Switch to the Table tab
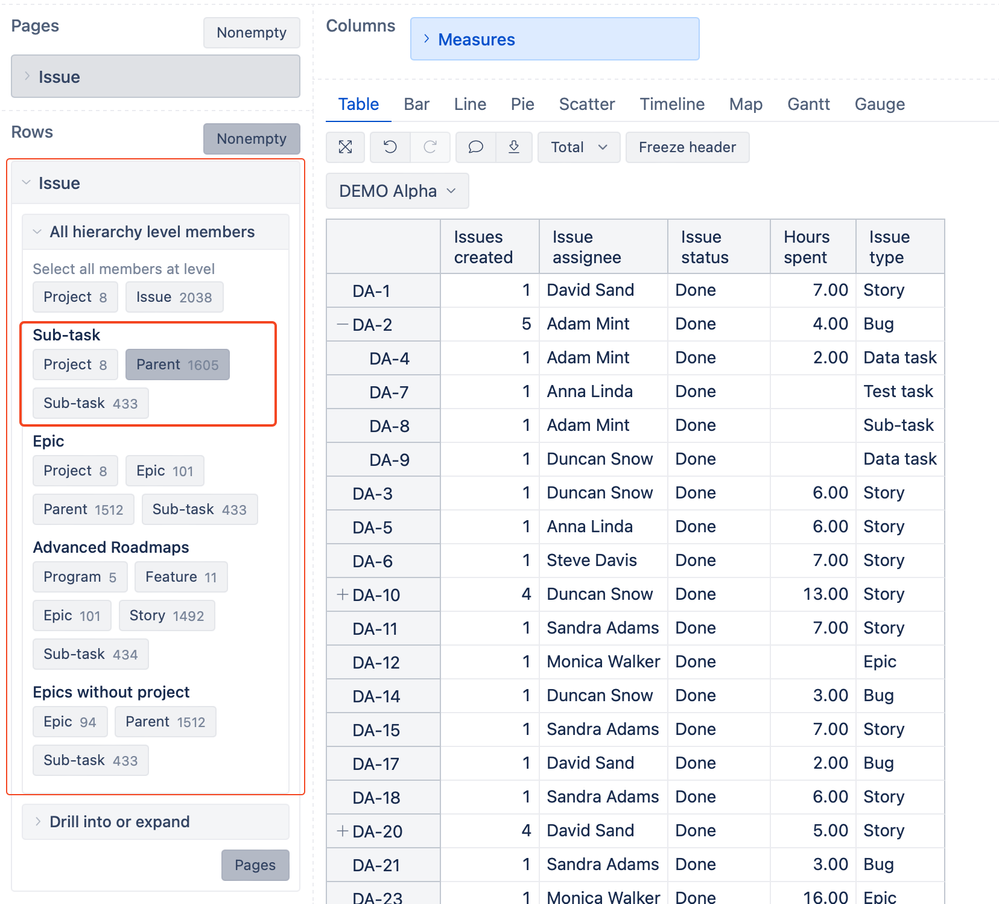 [x=358, y=104]
